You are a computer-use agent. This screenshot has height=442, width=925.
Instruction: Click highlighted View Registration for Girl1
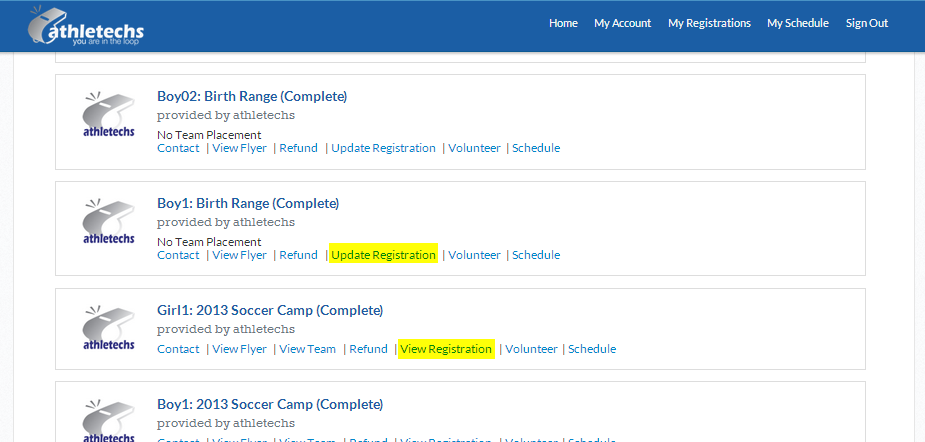[x=446, y=349]
